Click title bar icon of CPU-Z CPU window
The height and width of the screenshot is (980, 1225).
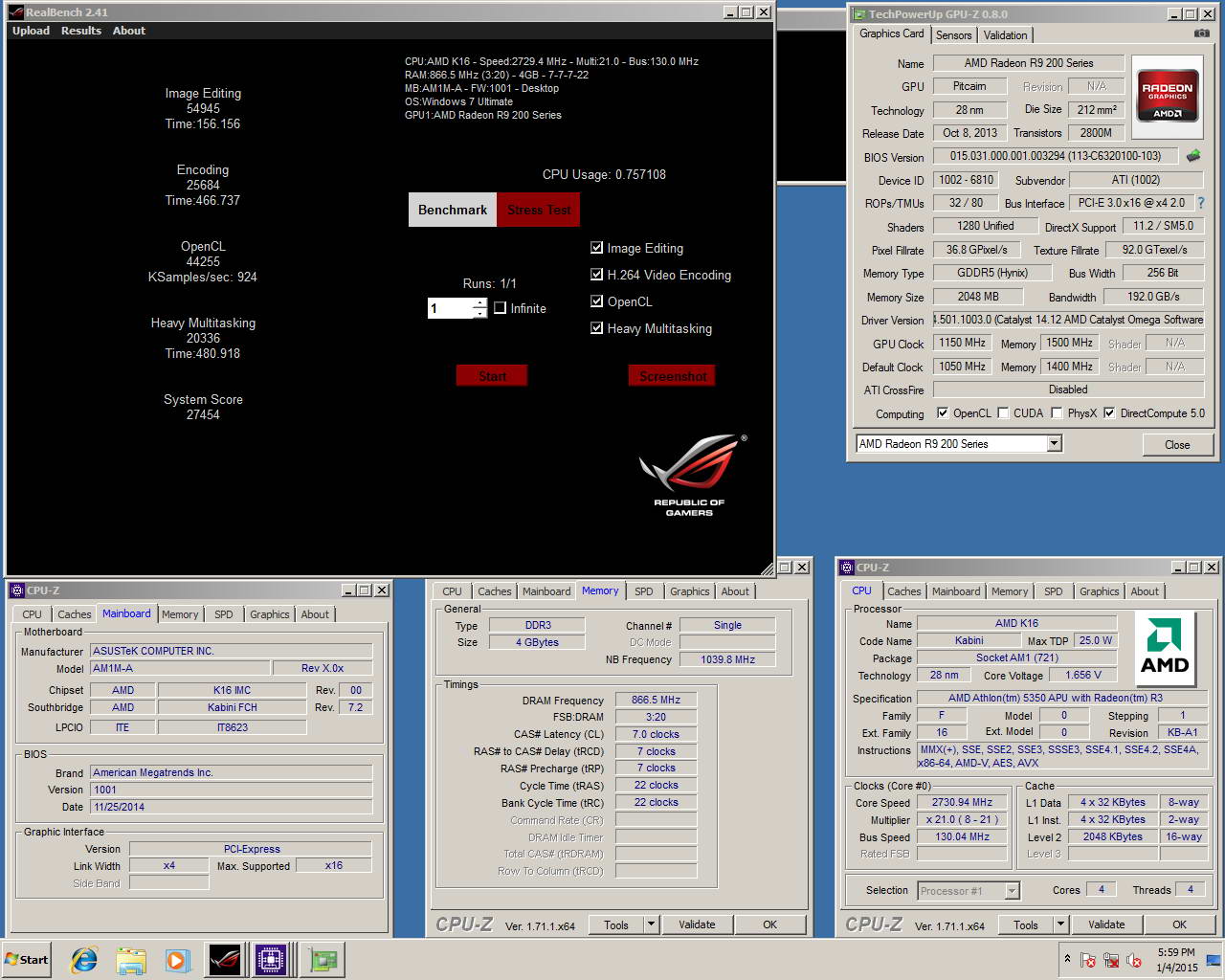[847, 568]
